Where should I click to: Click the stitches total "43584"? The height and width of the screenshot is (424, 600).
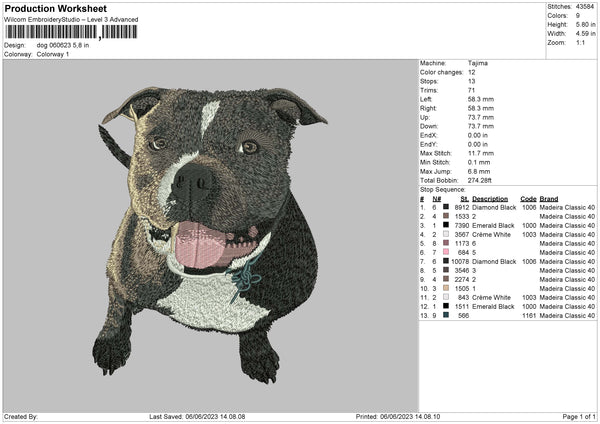pyautogui.click(x=585, y=7)
